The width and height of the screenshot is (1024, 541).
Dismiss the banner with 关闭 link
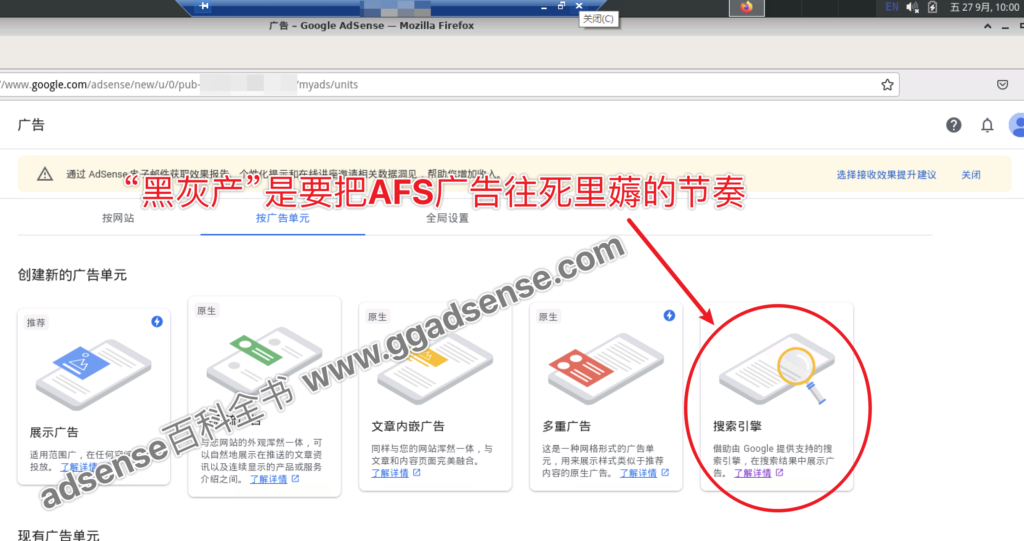tap(970, 174)
